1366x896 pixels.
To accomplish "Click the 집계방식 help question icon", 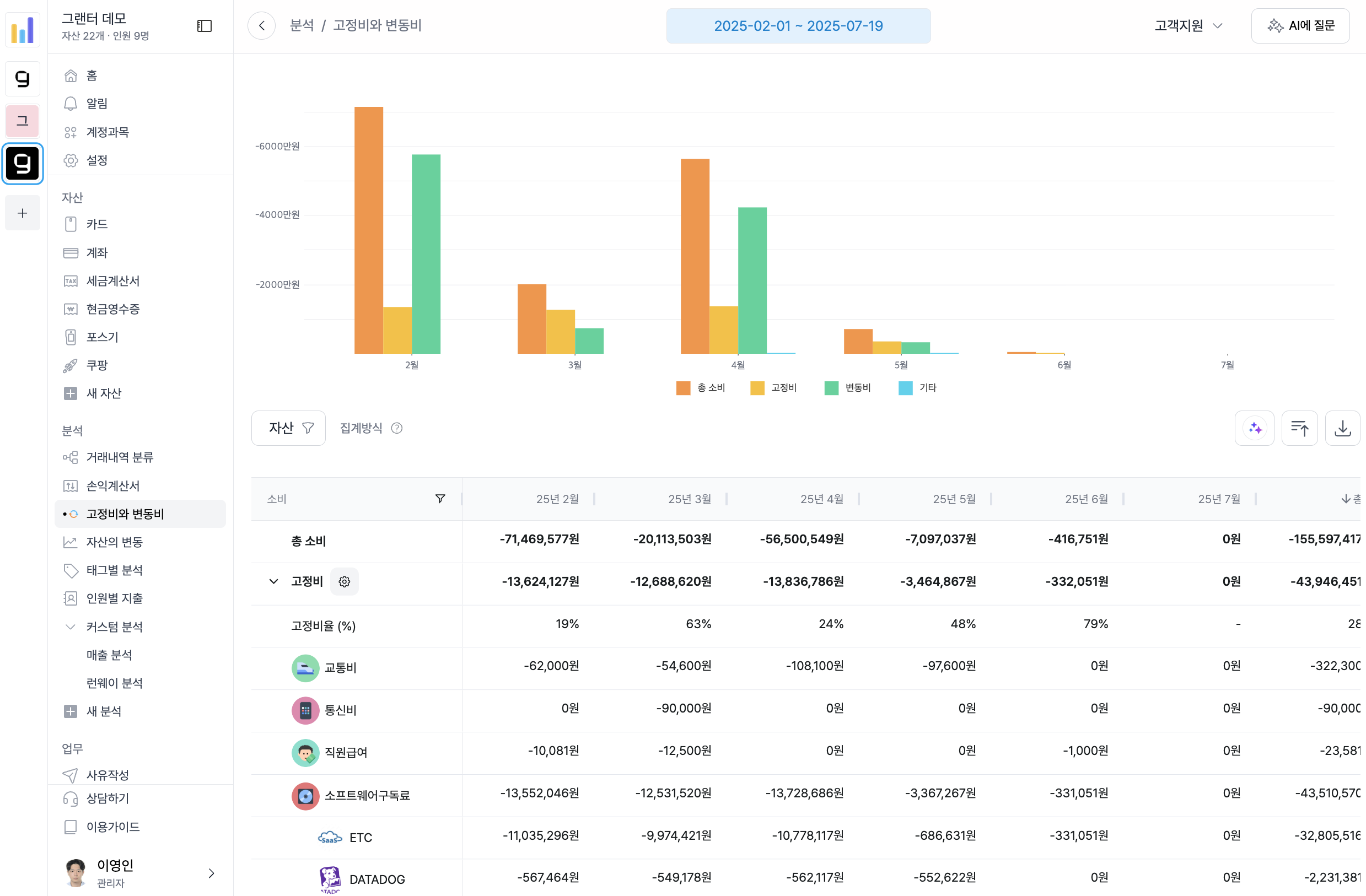I will [396, 428].
